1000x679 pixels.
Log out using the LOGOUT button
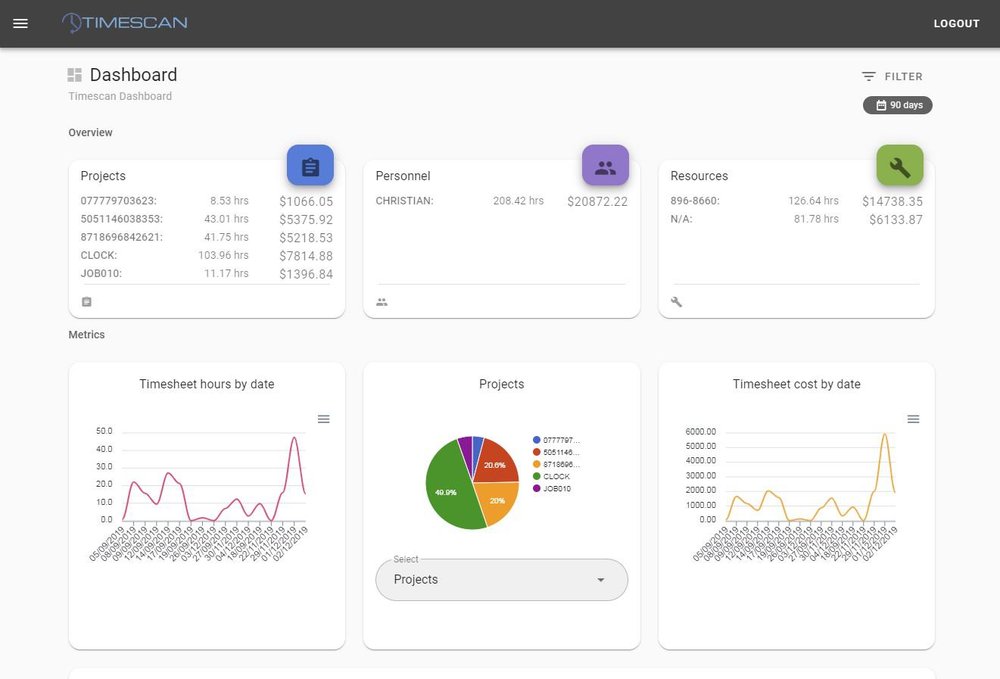(x=956, y=24)
